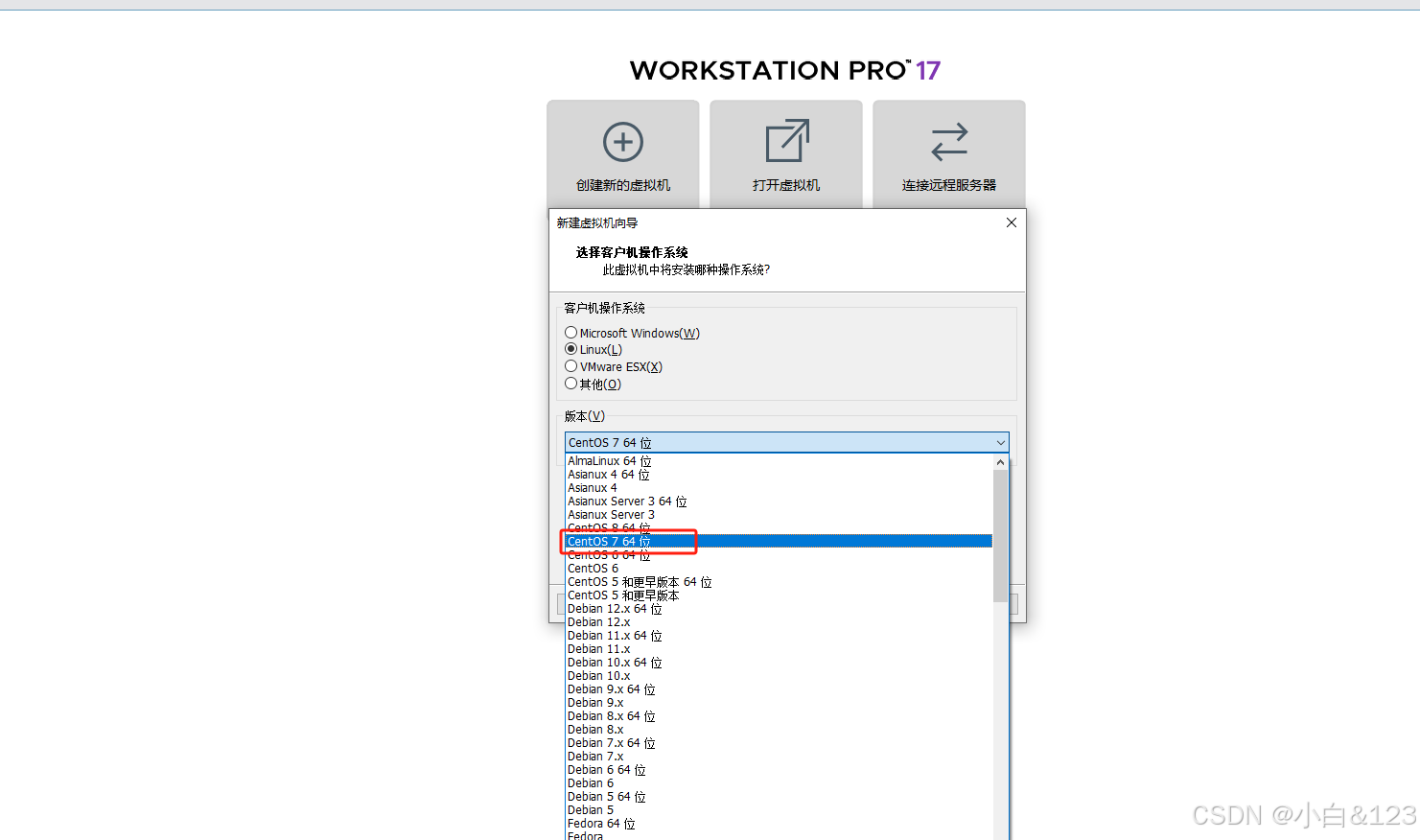Choose CentOS 5 和更早版本 option
The width and height of the screenshot is (1420, 840).
click(779, 595)
